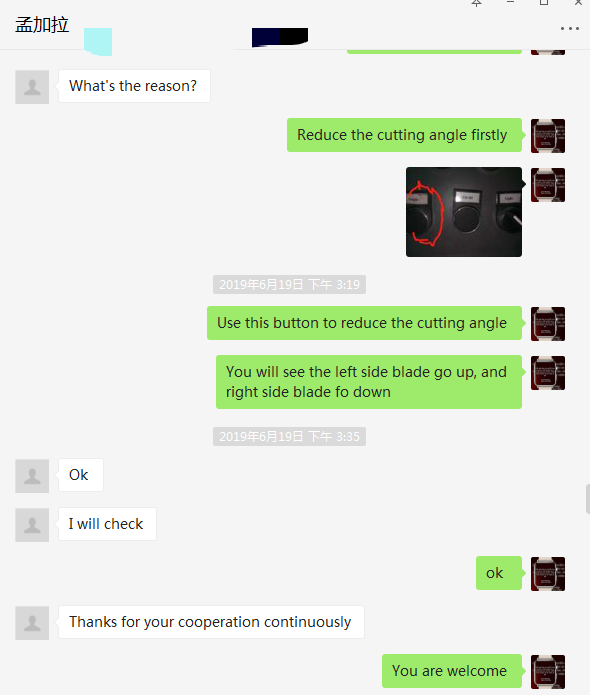Click sender avatar next to "Reduce the cutting angle firstly"

[x=548, y=136]
